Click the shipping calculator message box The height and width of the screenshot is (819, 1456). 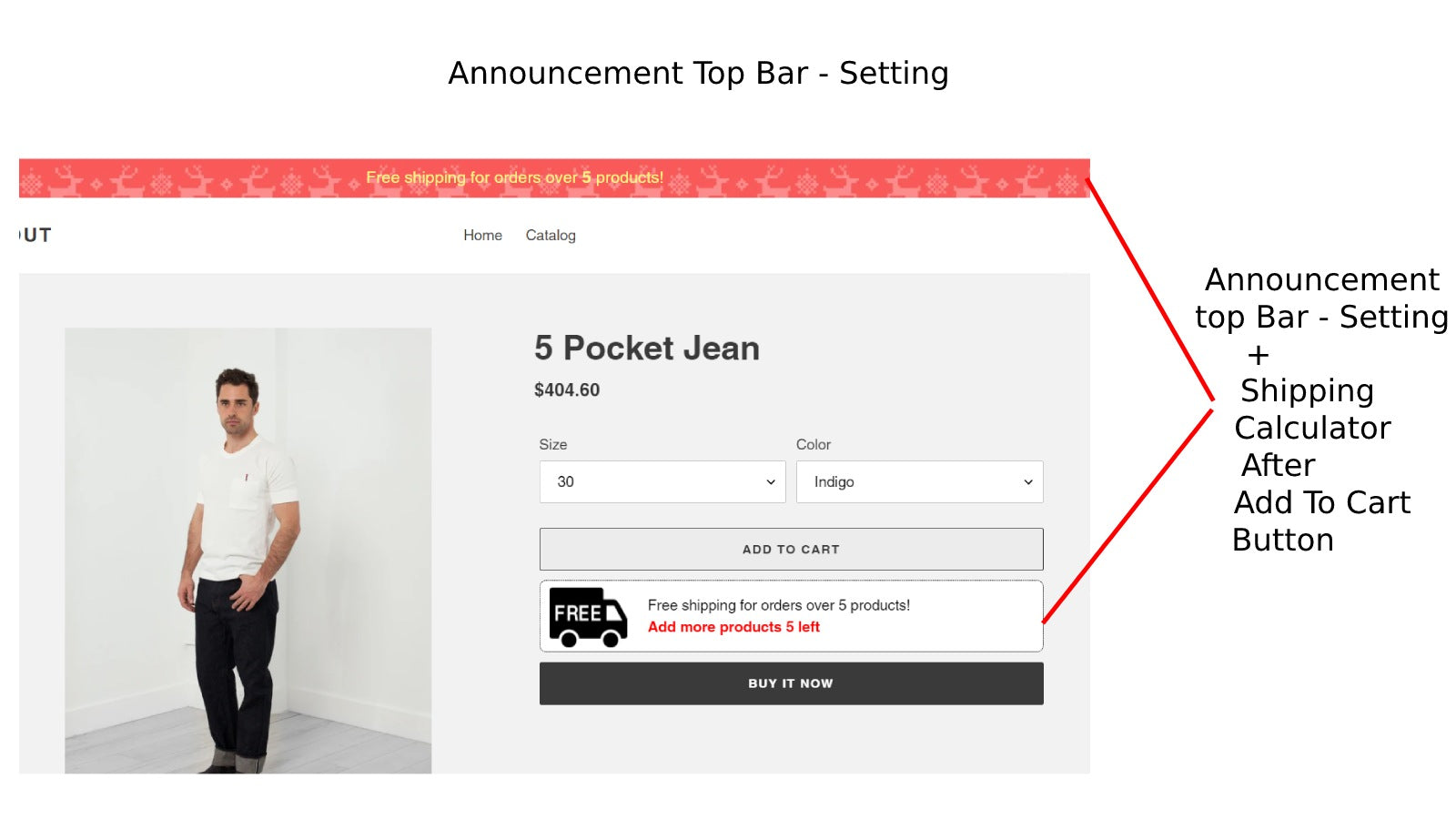791,615
